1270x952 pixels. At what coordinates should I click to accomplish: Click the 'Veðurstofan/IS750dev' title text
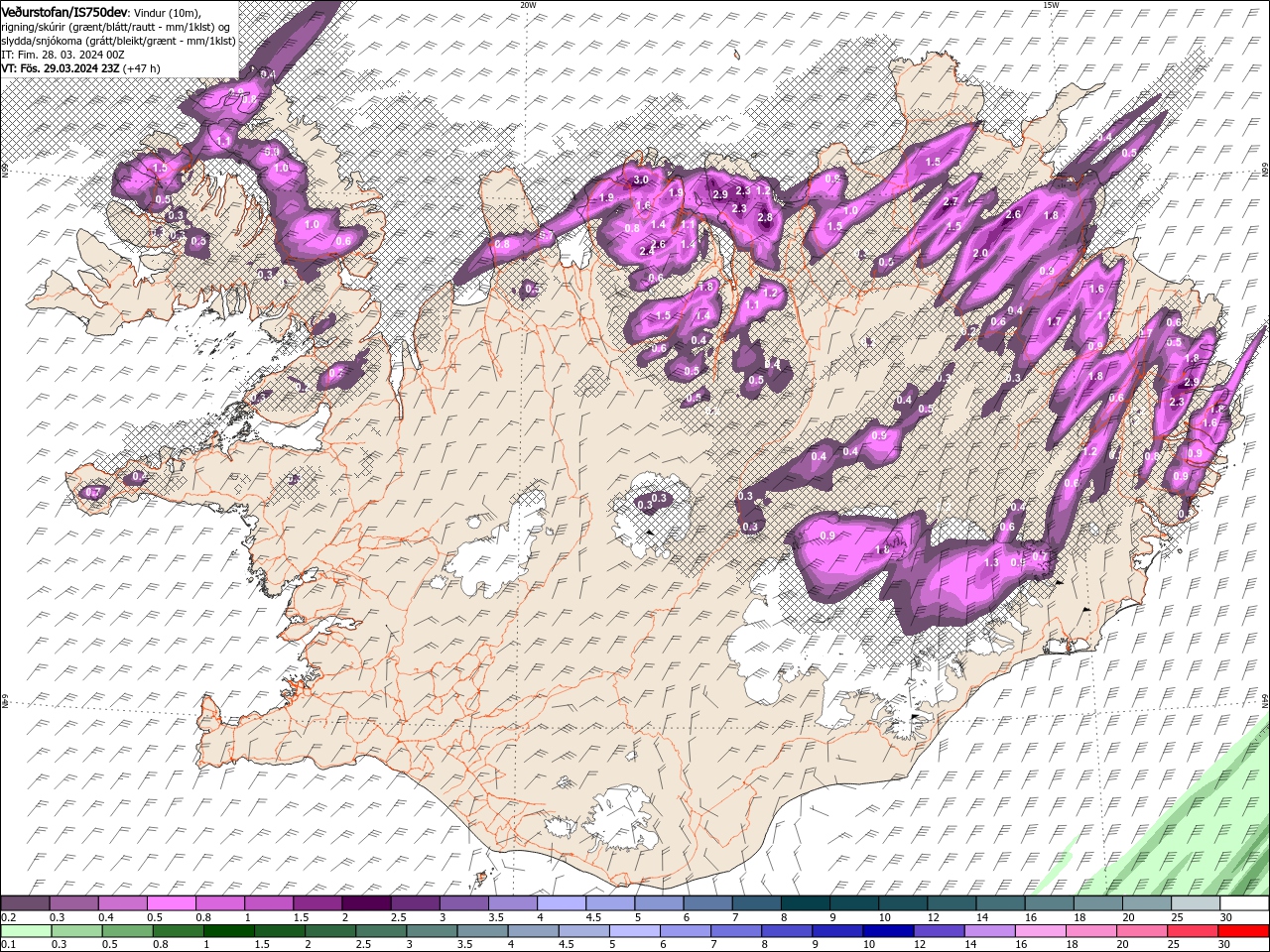click(63, 11)
